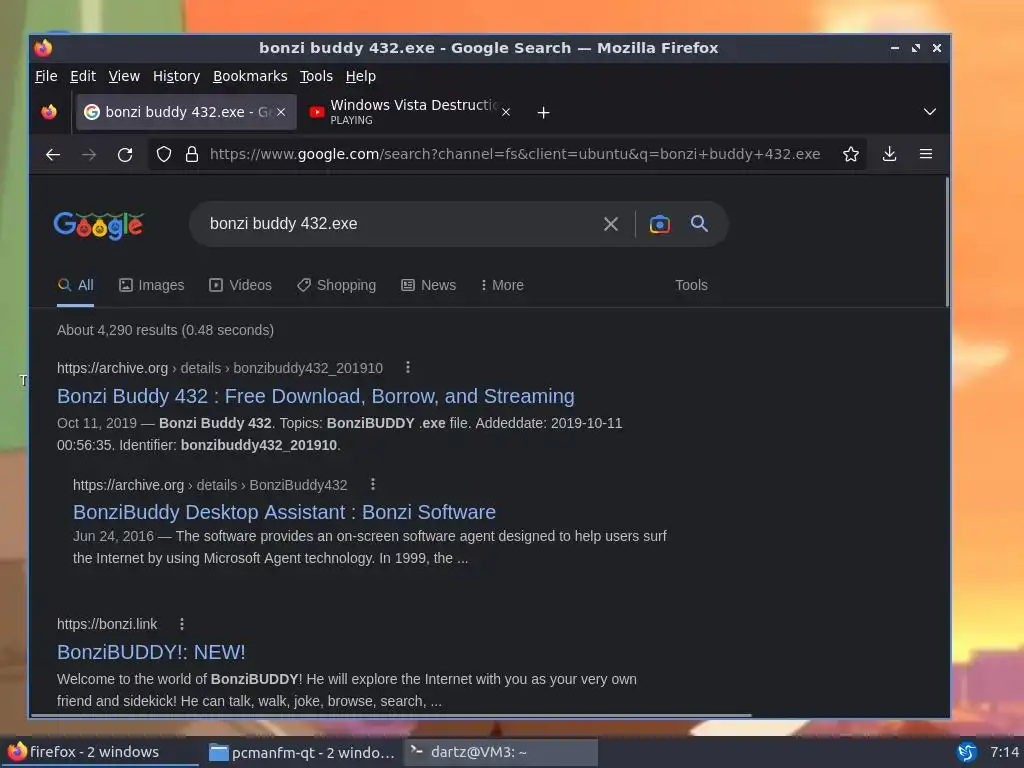Click the magnifier search submit icon
This screenshot has width=1024, height=768.
pyautogui.click(x=699, y=223)
